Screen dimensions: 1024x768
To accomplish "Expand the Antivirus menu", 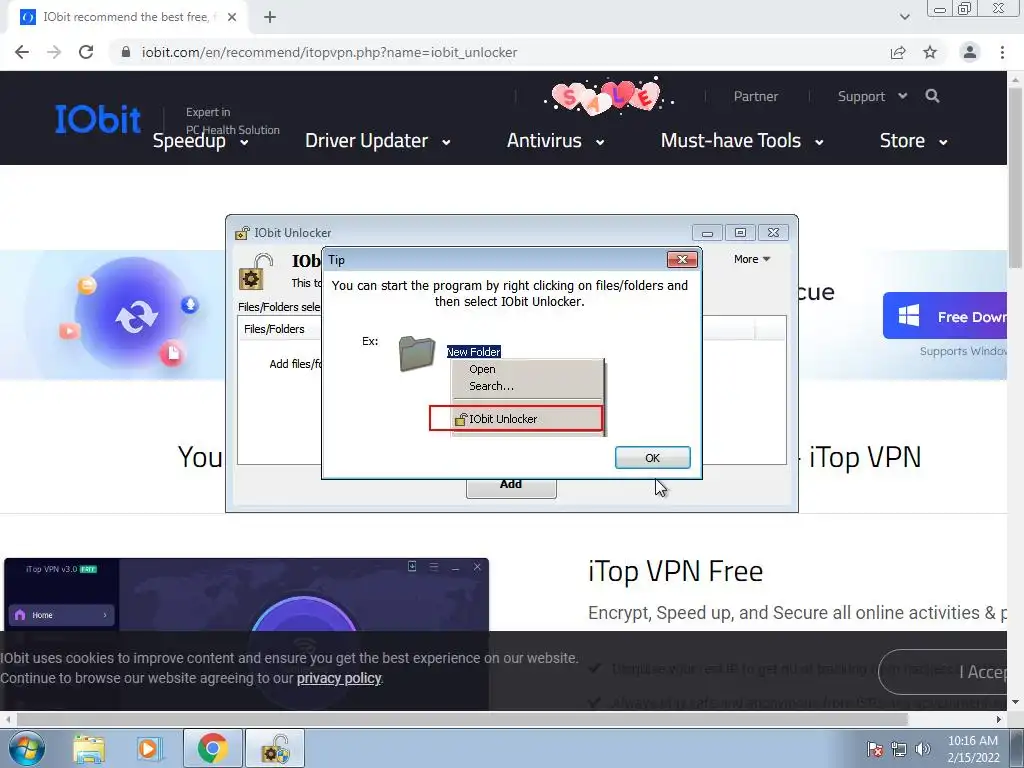I will click(x=555, y=141).
